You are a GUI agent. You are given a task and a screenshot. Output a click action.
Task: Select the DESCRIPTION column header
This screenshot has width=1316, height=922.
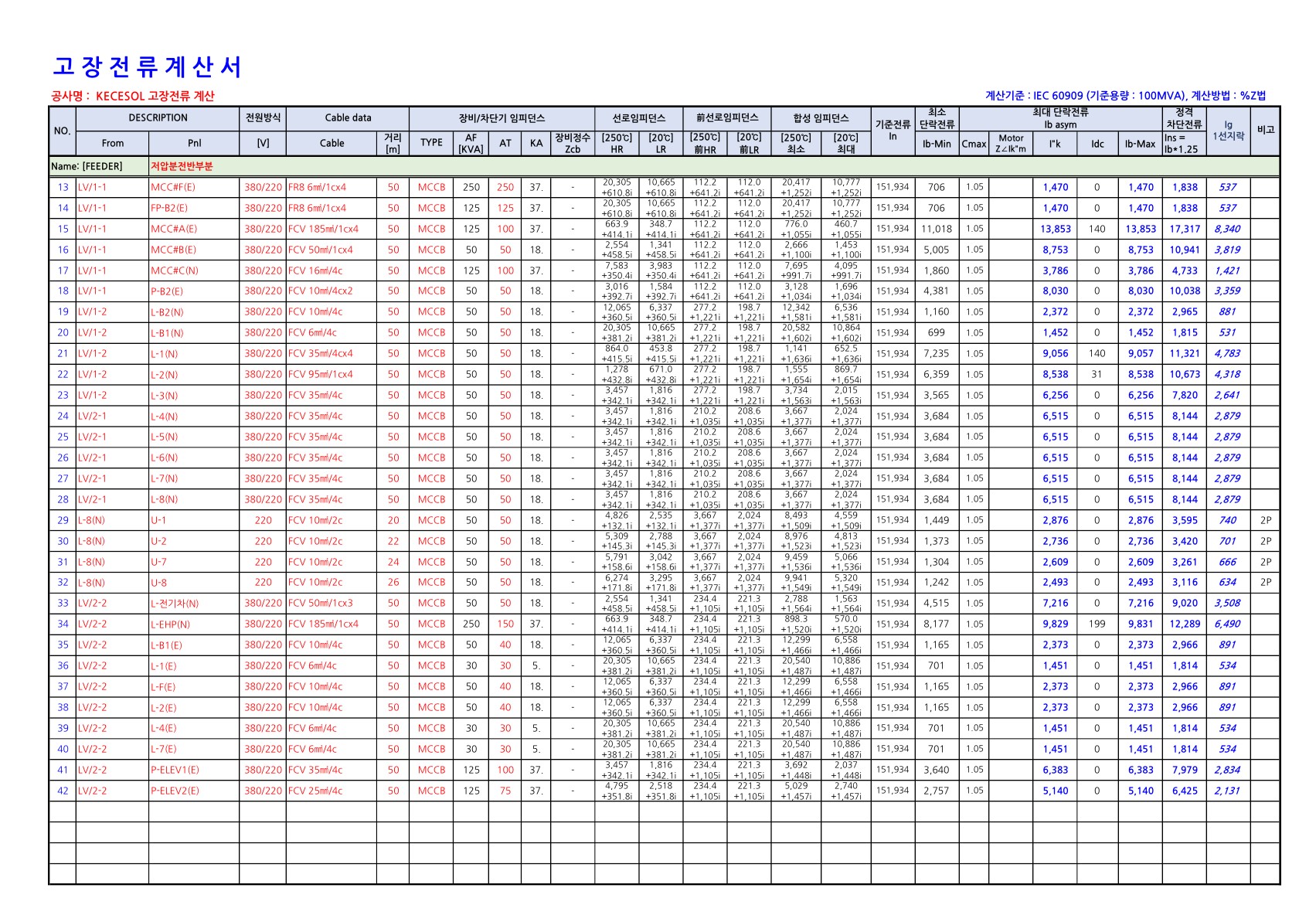point(158,118)
